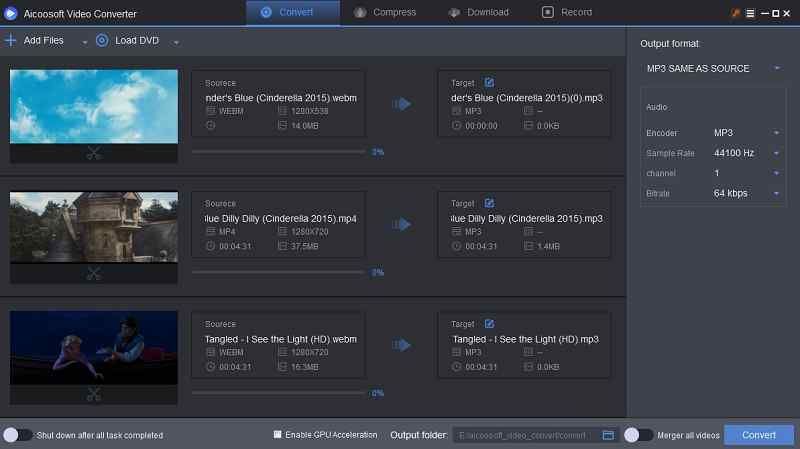Click the '1.4MB' target file size
The image size is (800, 449).
tap(548, 246)
